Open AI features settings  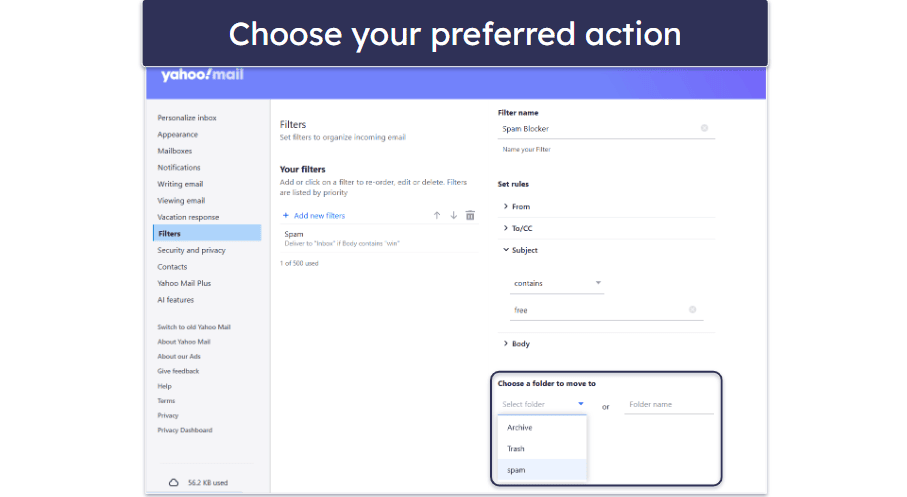[x=176, y=300]
